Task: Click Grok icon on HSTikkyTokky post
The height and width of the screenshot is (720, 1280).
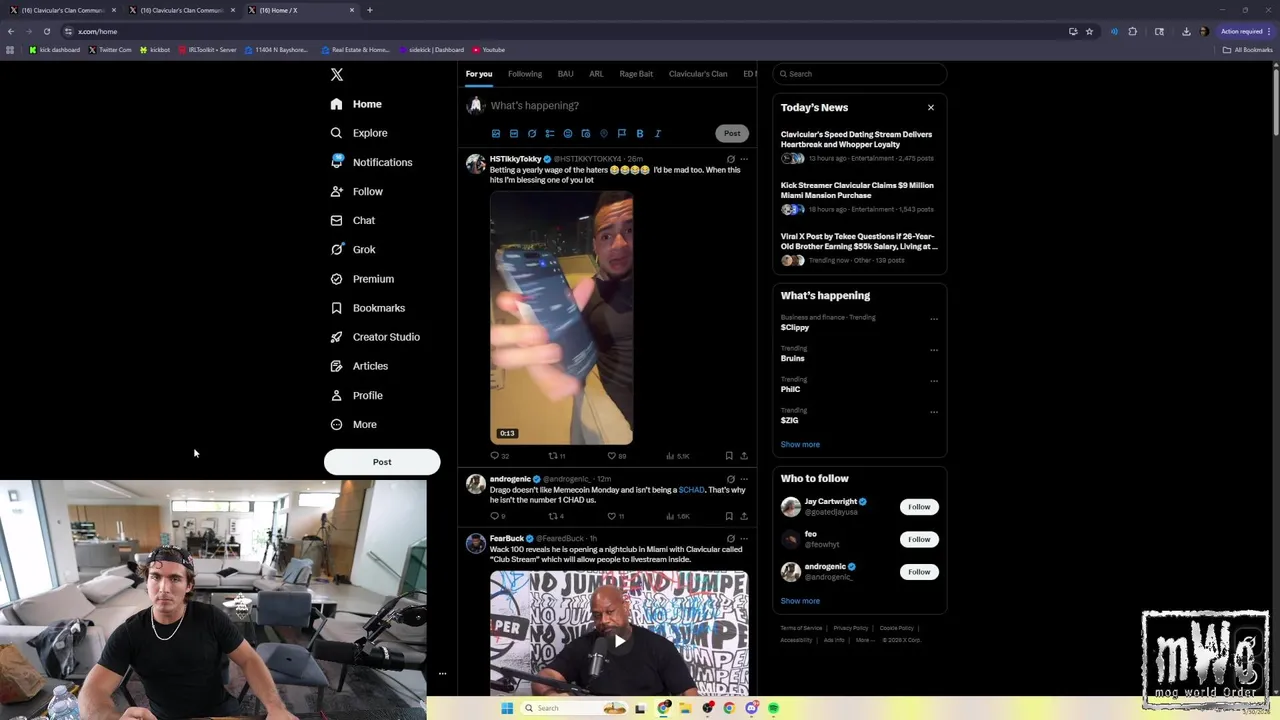Action: pyautogui.click(x=731, y=159)
